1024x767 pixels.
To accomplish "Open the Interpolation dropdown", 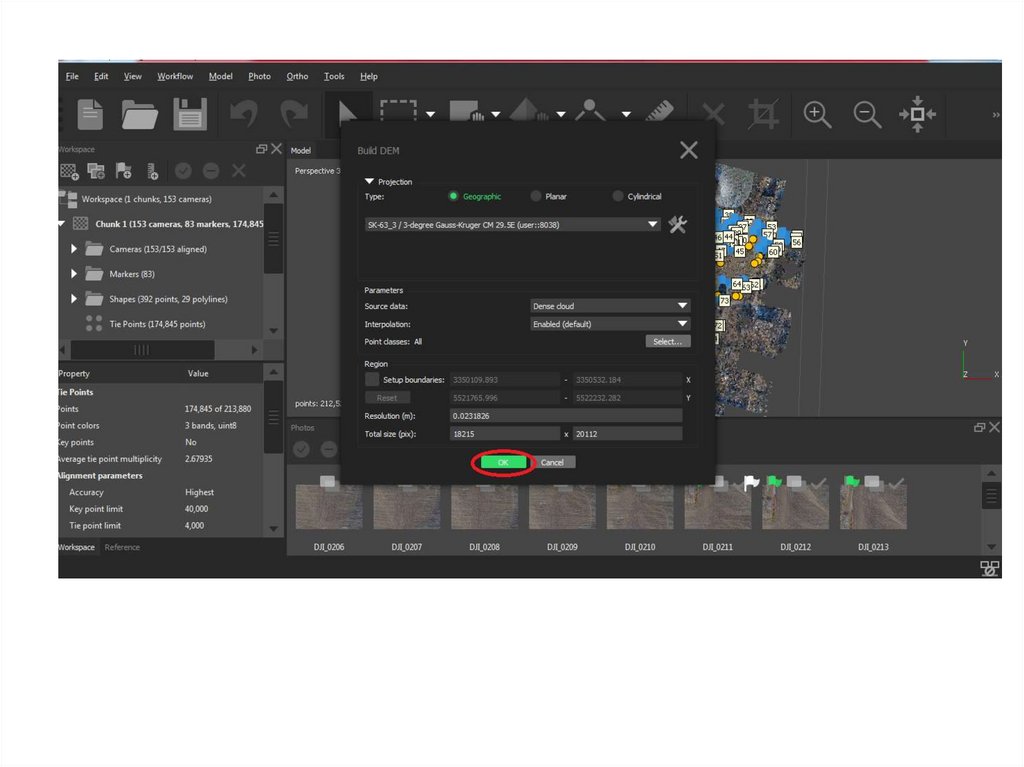I will [610, 324].
